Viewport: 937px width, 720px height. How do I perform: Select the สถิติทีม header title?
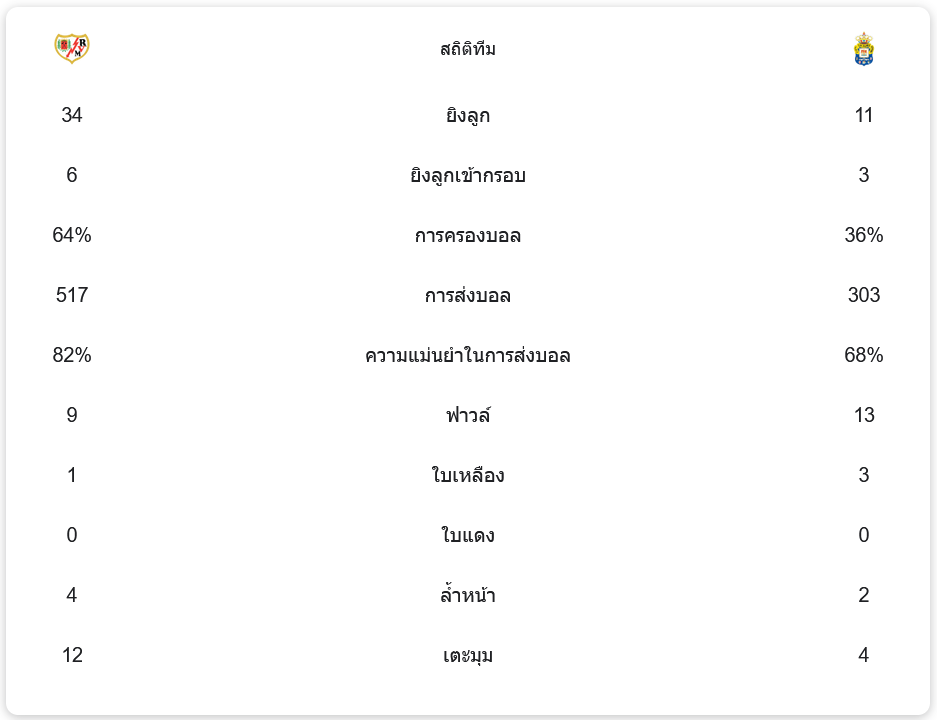(468, 49)
